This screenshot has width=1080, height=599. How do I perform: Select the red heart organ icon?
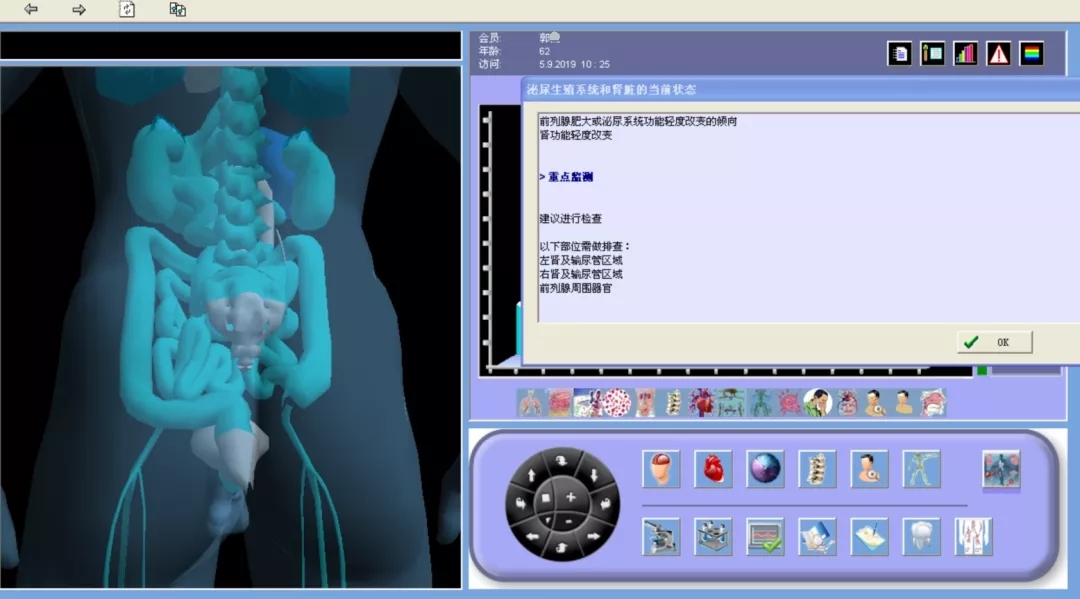coord(713,469)
